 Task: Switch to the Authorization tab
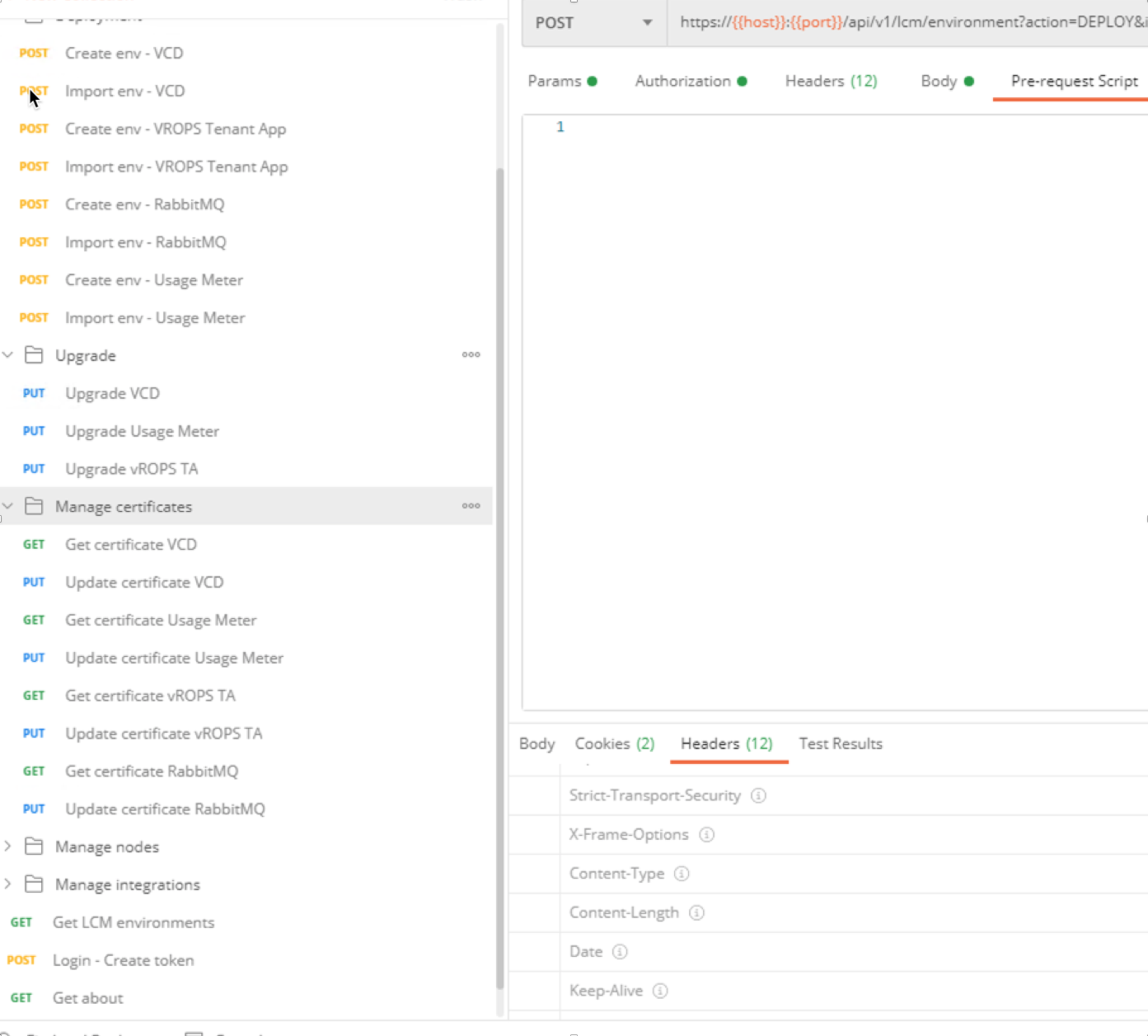[682, 81]
